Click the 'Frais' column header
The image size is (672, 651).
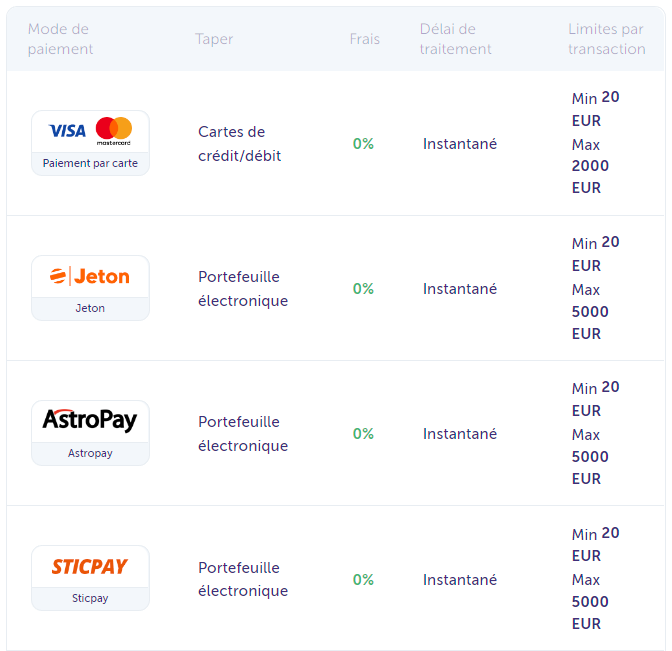tap(364, 39)
